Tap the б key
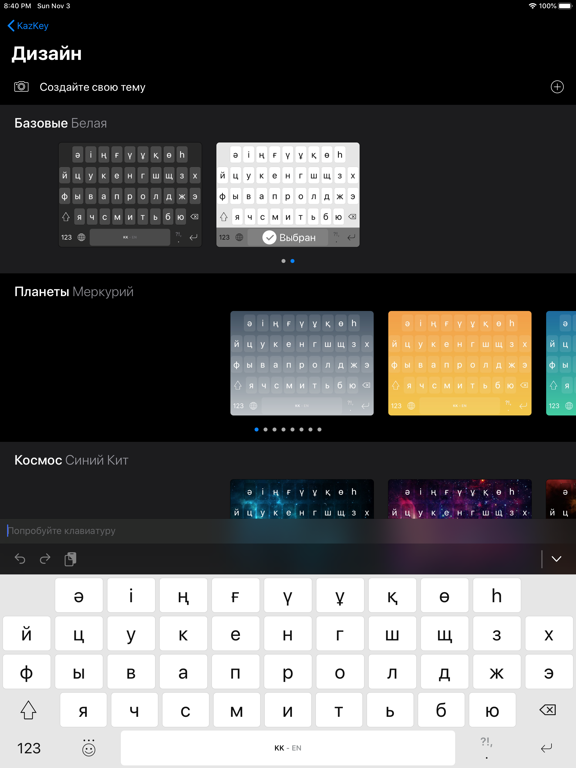This screenshot has width=576, height=768. [x=441, y=710]
